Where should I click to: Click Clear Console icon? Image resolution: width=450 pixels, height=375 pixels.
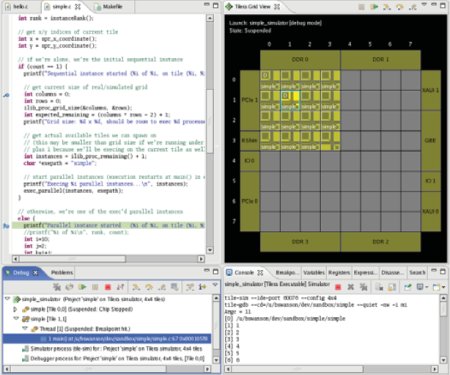379,287
